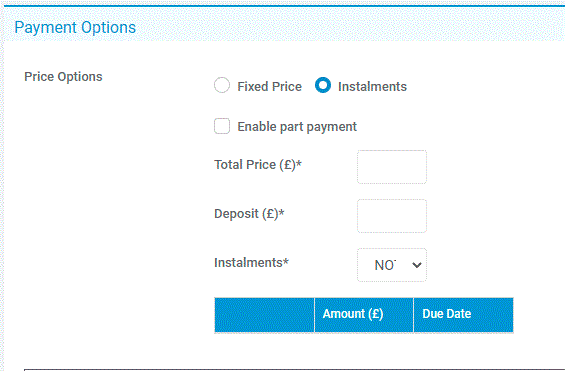Click the chevron arrow in Instalments dropdown
Image resolution: width=565 pixels, height=371 pixels.
pyautogui.click(x=417, y=265)
